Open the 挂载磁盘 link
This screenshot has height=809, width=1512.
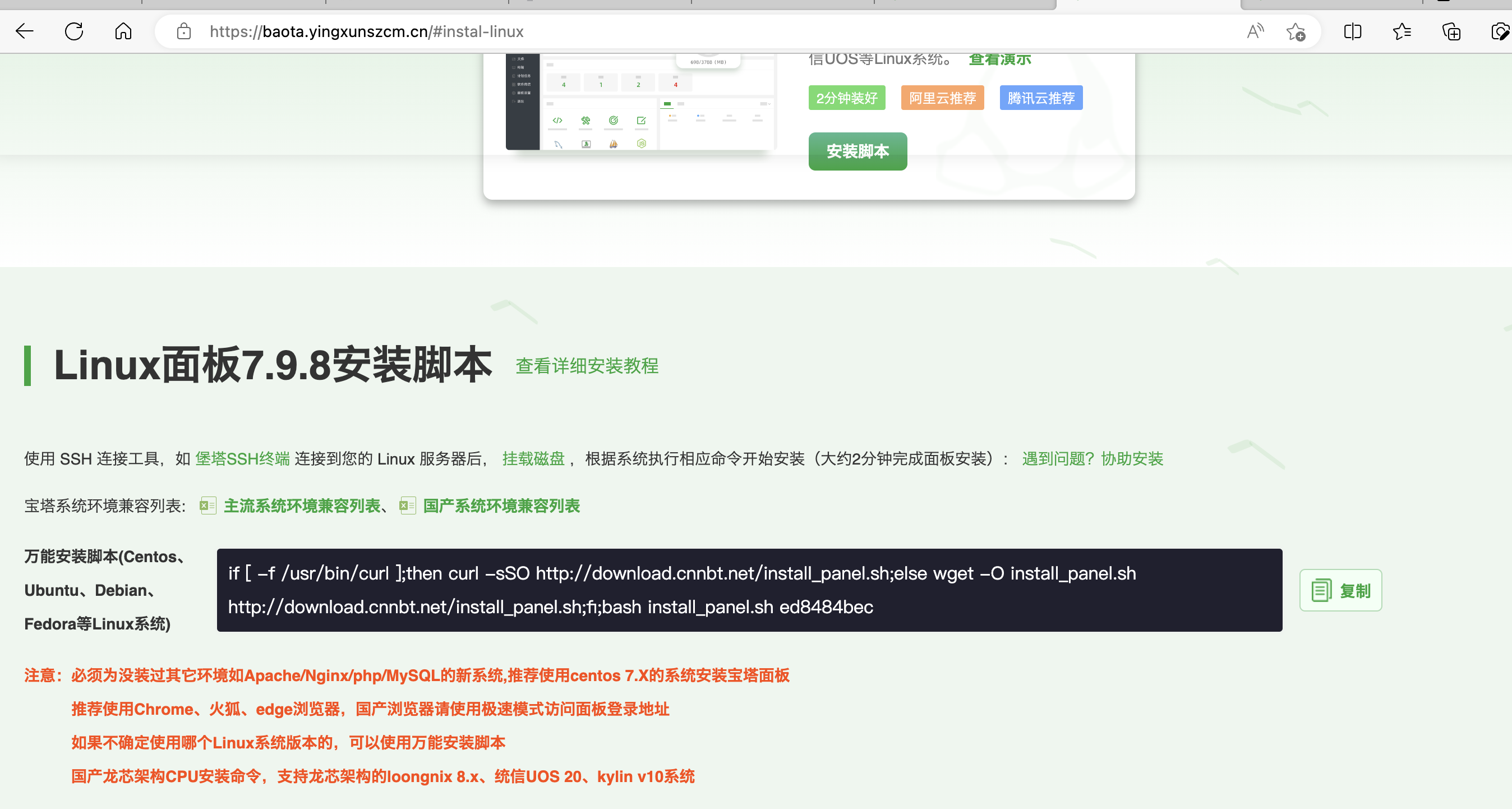pos(533,458)
